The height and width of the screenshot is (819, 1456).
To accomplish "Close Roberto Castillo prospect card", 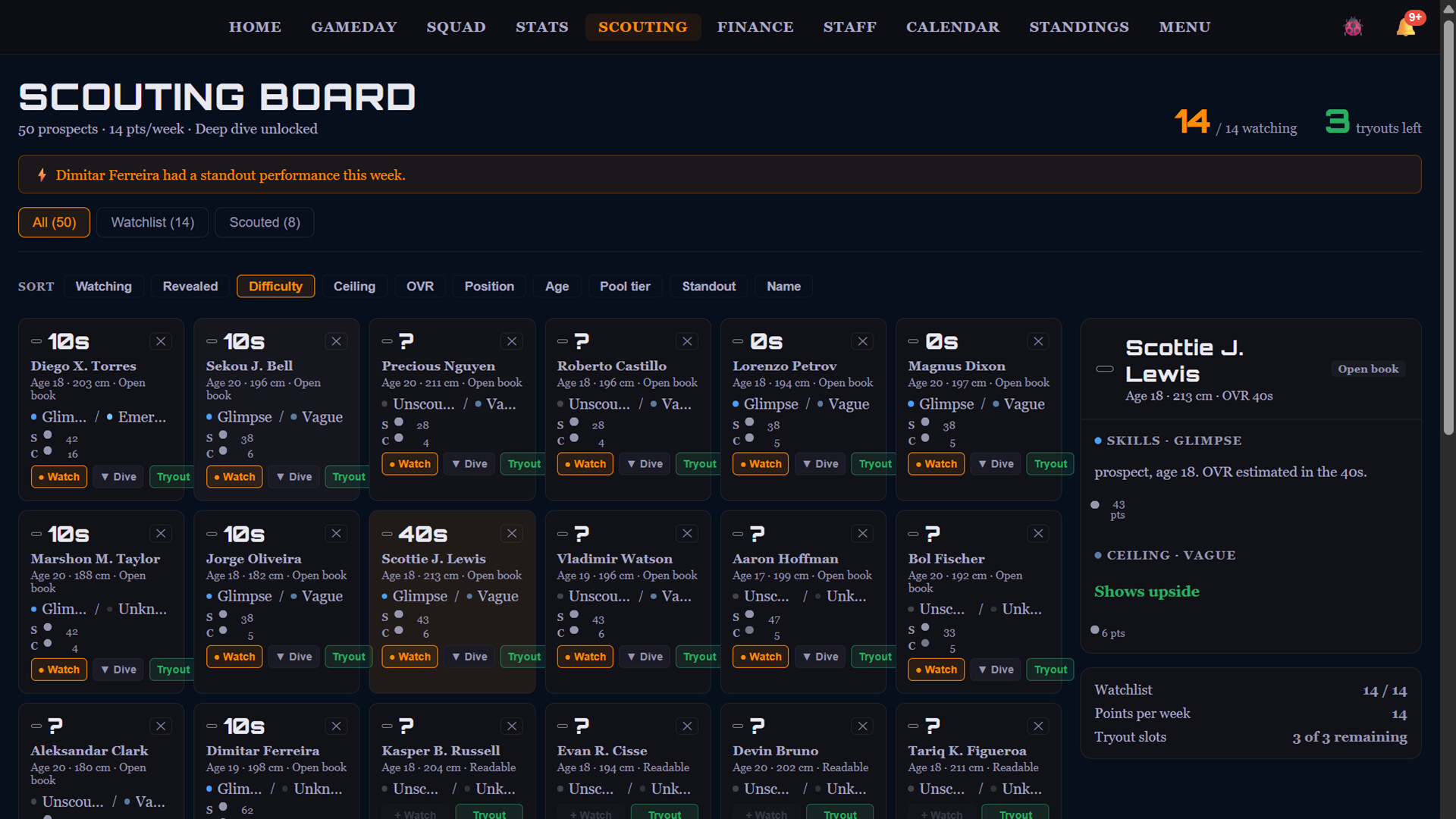I will coord(687,341).
